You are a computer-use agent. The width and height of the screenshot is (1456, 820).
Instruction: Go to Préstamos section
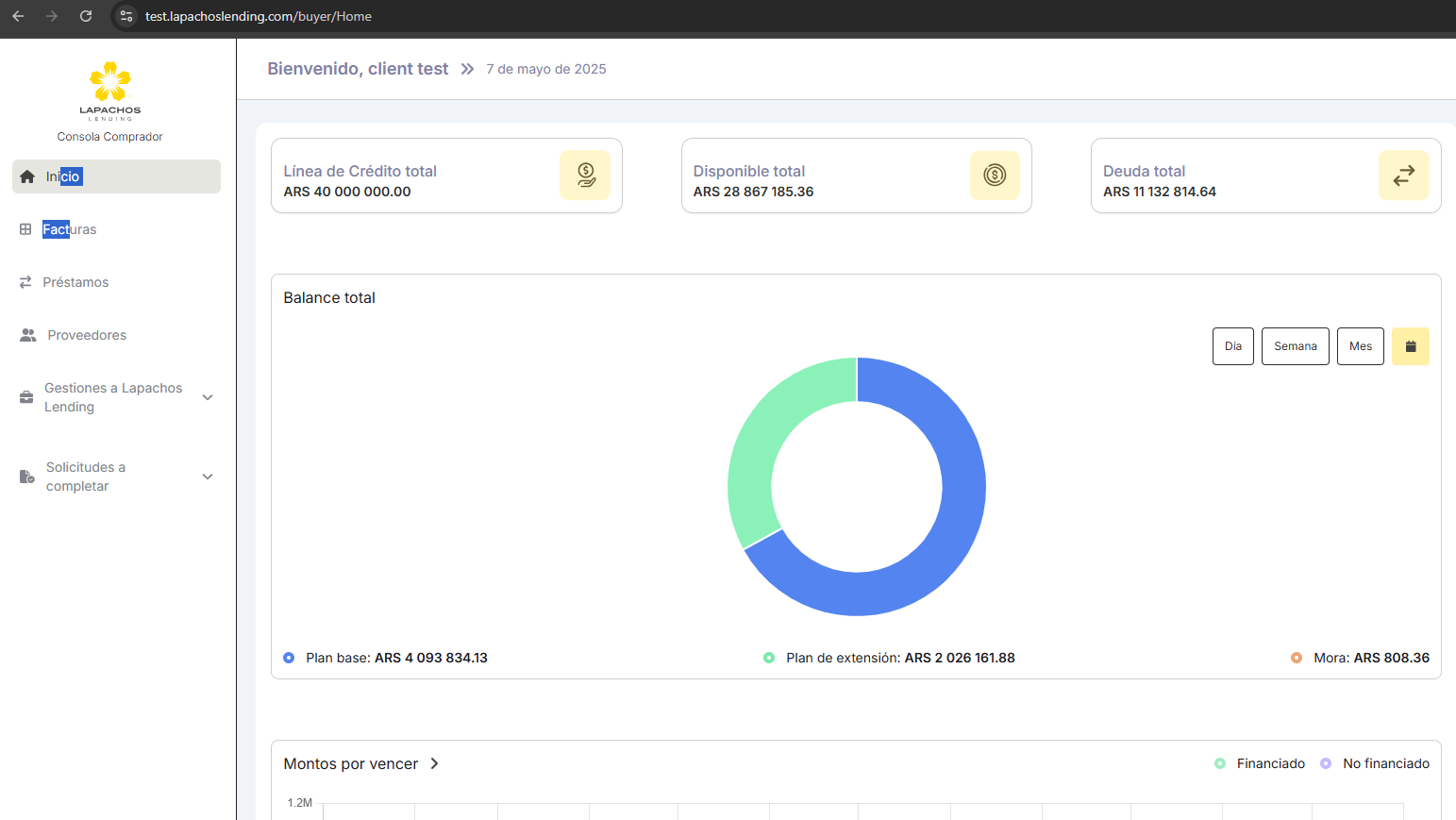pos(75,282)
